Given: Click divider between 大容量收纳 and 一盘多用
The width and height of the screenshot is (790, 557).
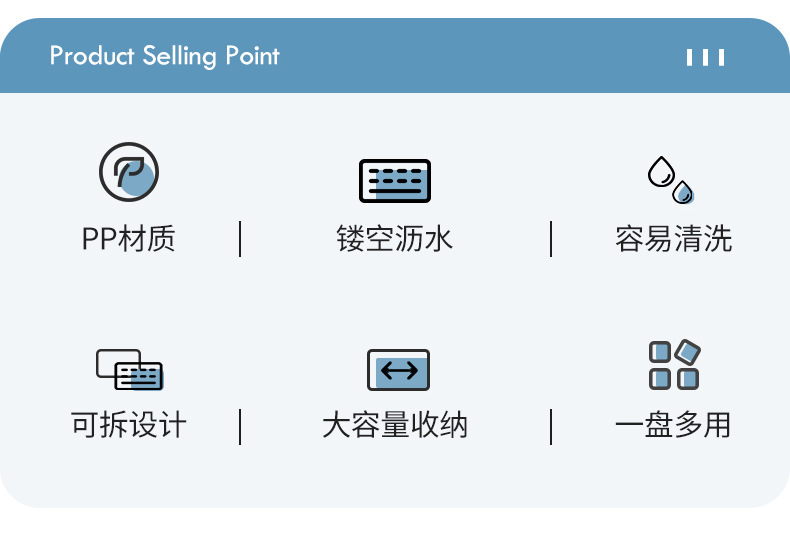Looking at the screenshot, I should coord(551,426).
